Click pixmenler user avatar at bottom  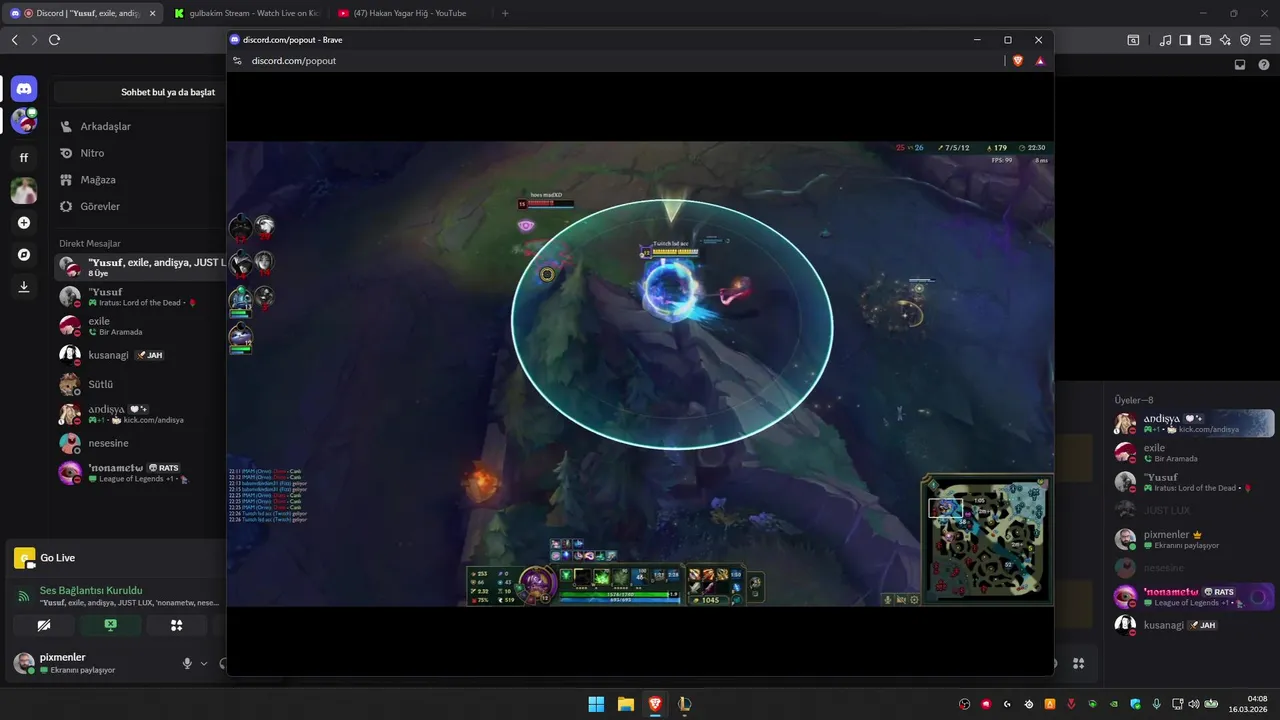(22, 663)
